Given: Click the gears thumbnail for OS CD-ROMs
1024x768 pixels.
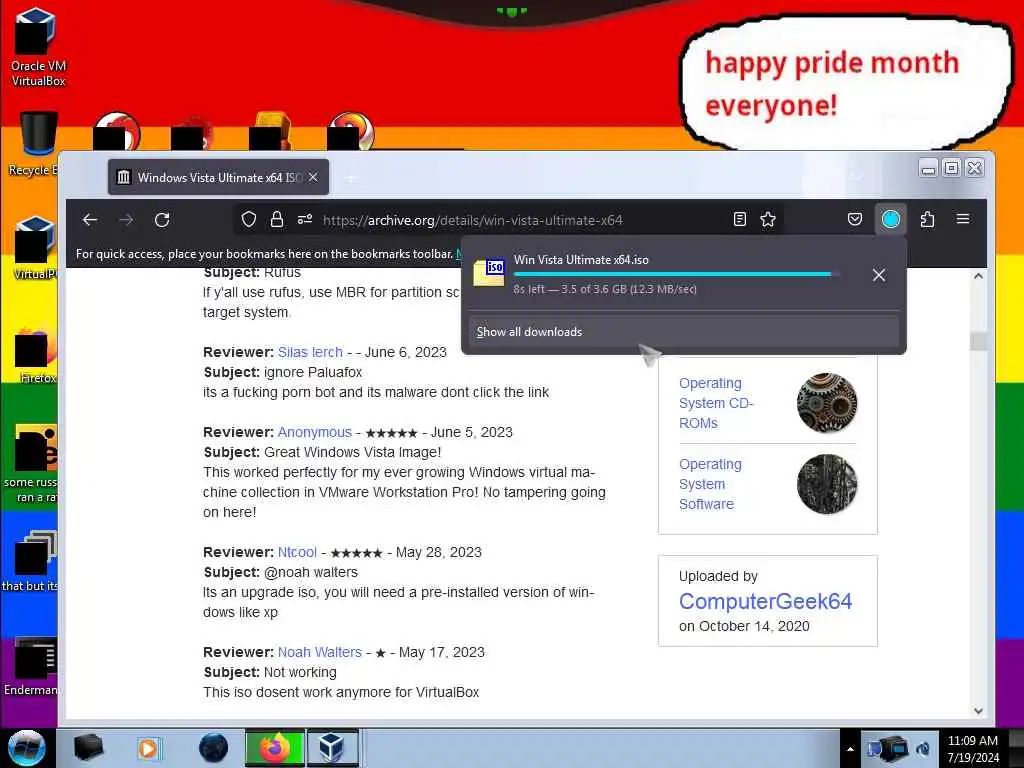Looking at the screenshot, I should click(x=827, y=403).
